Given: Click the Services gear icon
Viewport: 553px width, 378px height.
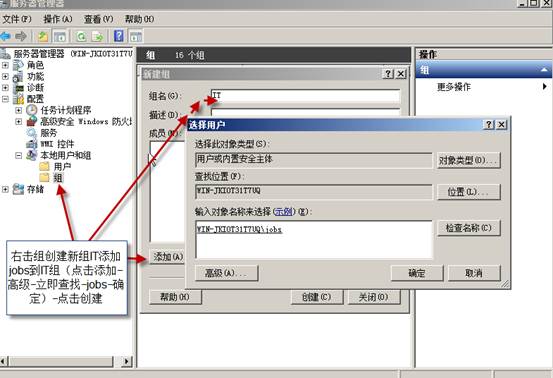Looking at the screenshot, I should (31, 133).
